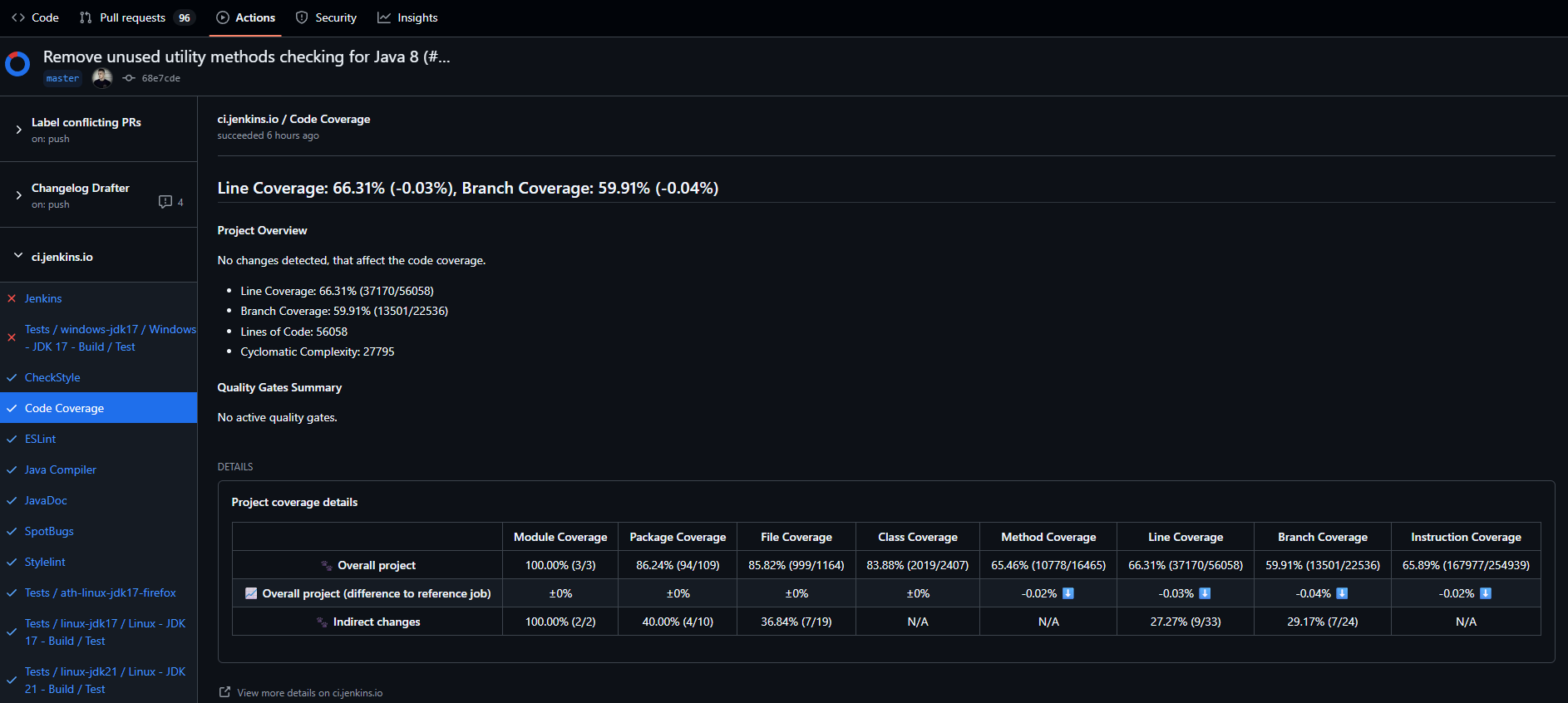Click the pull requests count badge 96
This screenshot has height=703, width=1568.
click(x=185, y=17)
